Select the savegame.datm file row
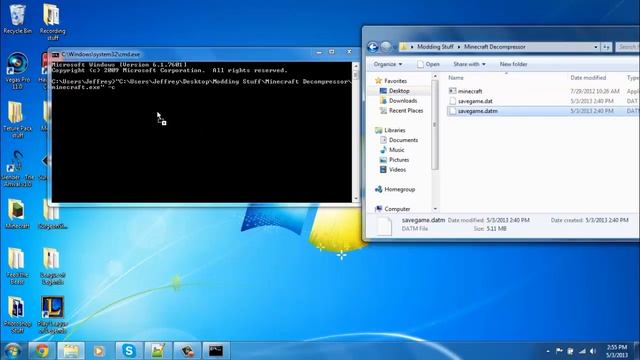 point(543,111)
